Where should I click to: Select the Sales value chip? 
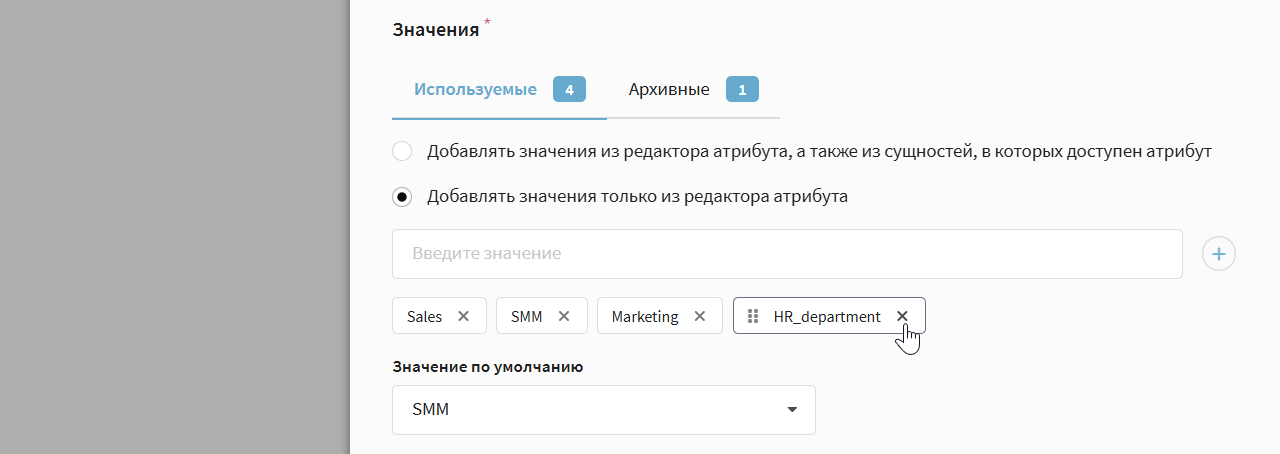(x=424, y=316)
